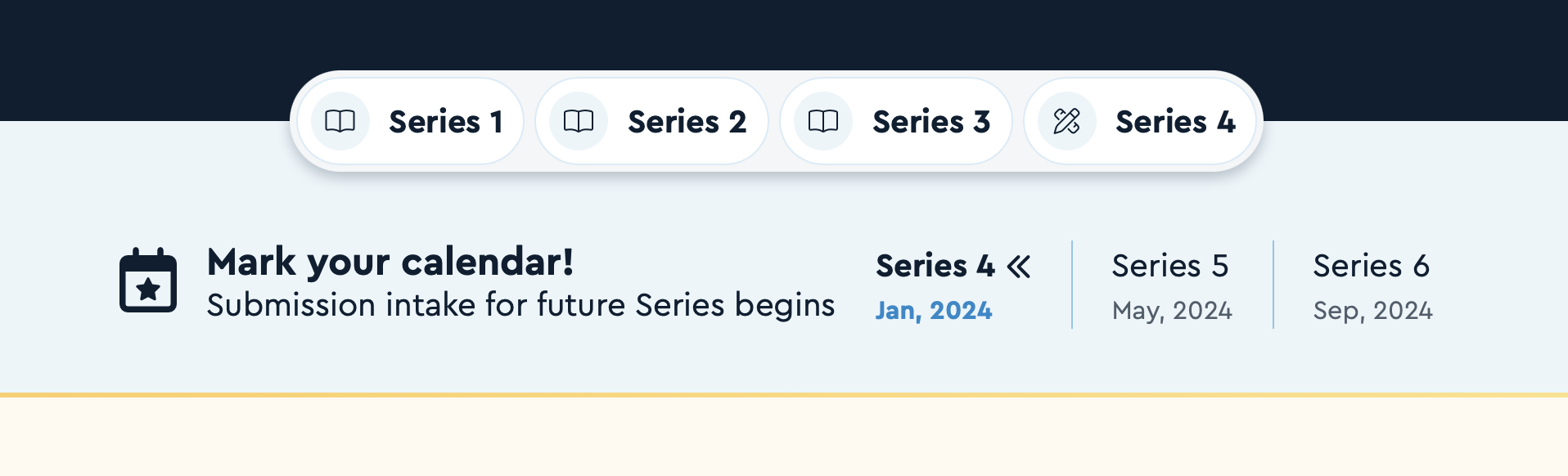Select Series 5 in the schedule
Viewport: 1568px width, 476px height.
[x=1170, y=266]
